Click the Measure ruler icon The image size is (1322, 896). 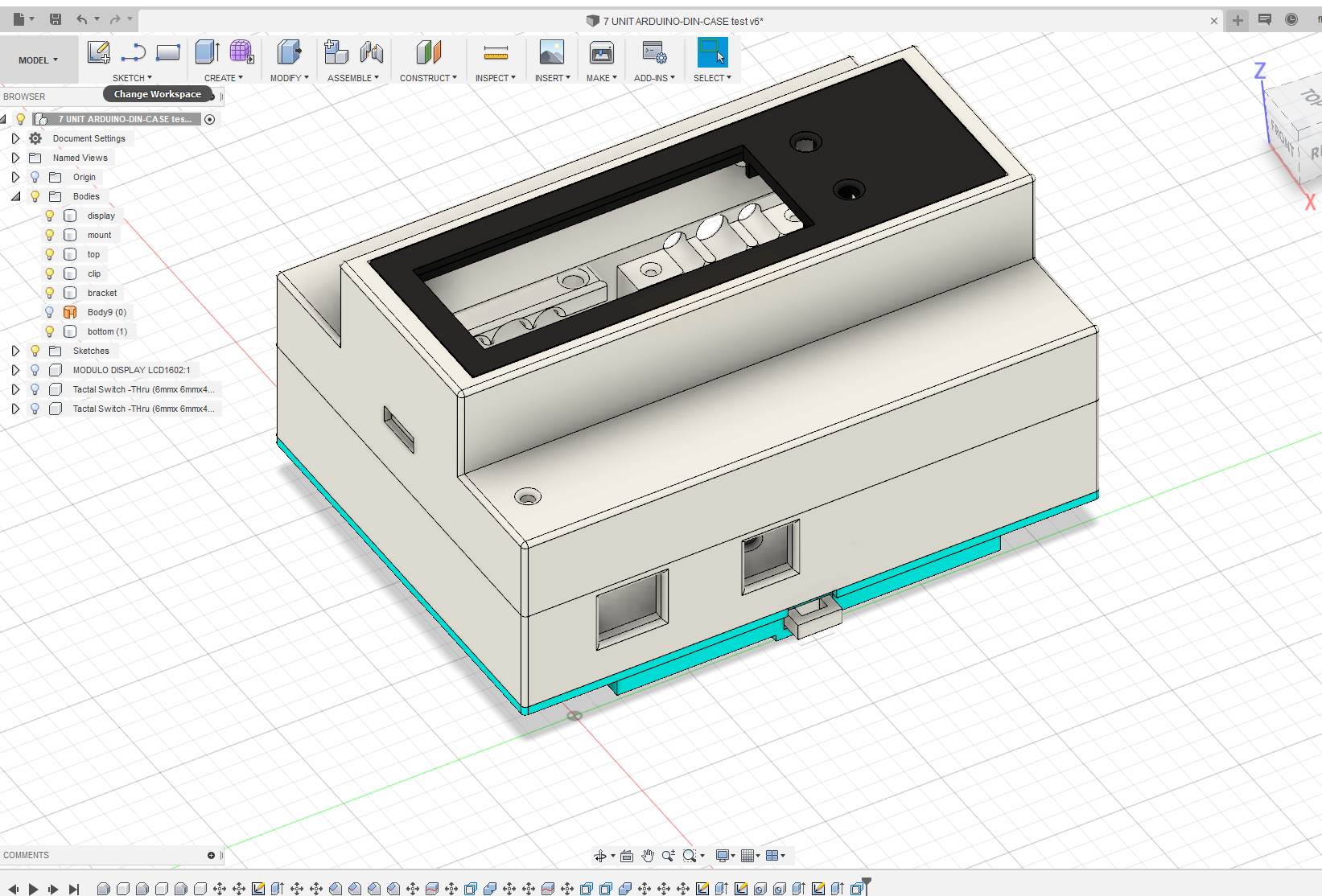pos(496,53)
